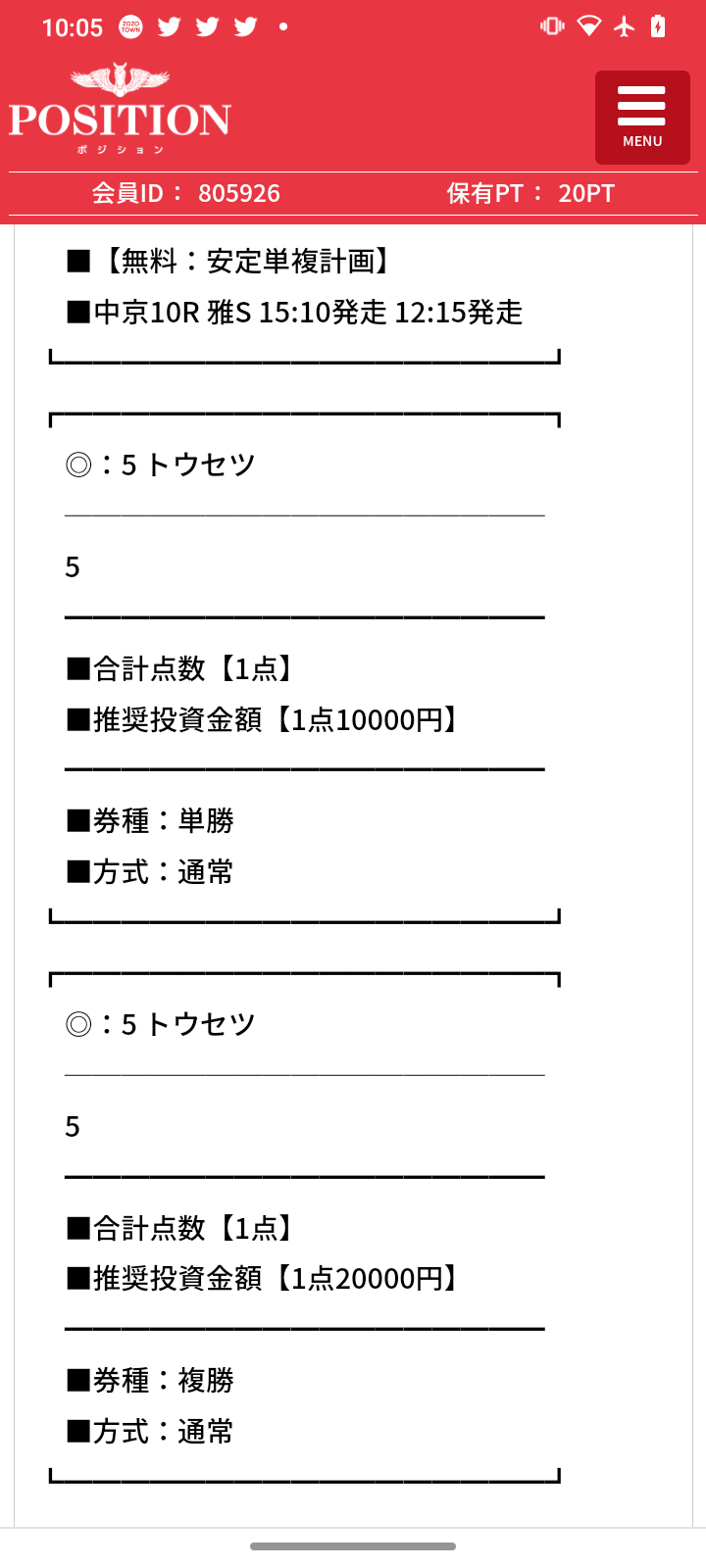Tap the airplane mode status icon

click(625, 26)
